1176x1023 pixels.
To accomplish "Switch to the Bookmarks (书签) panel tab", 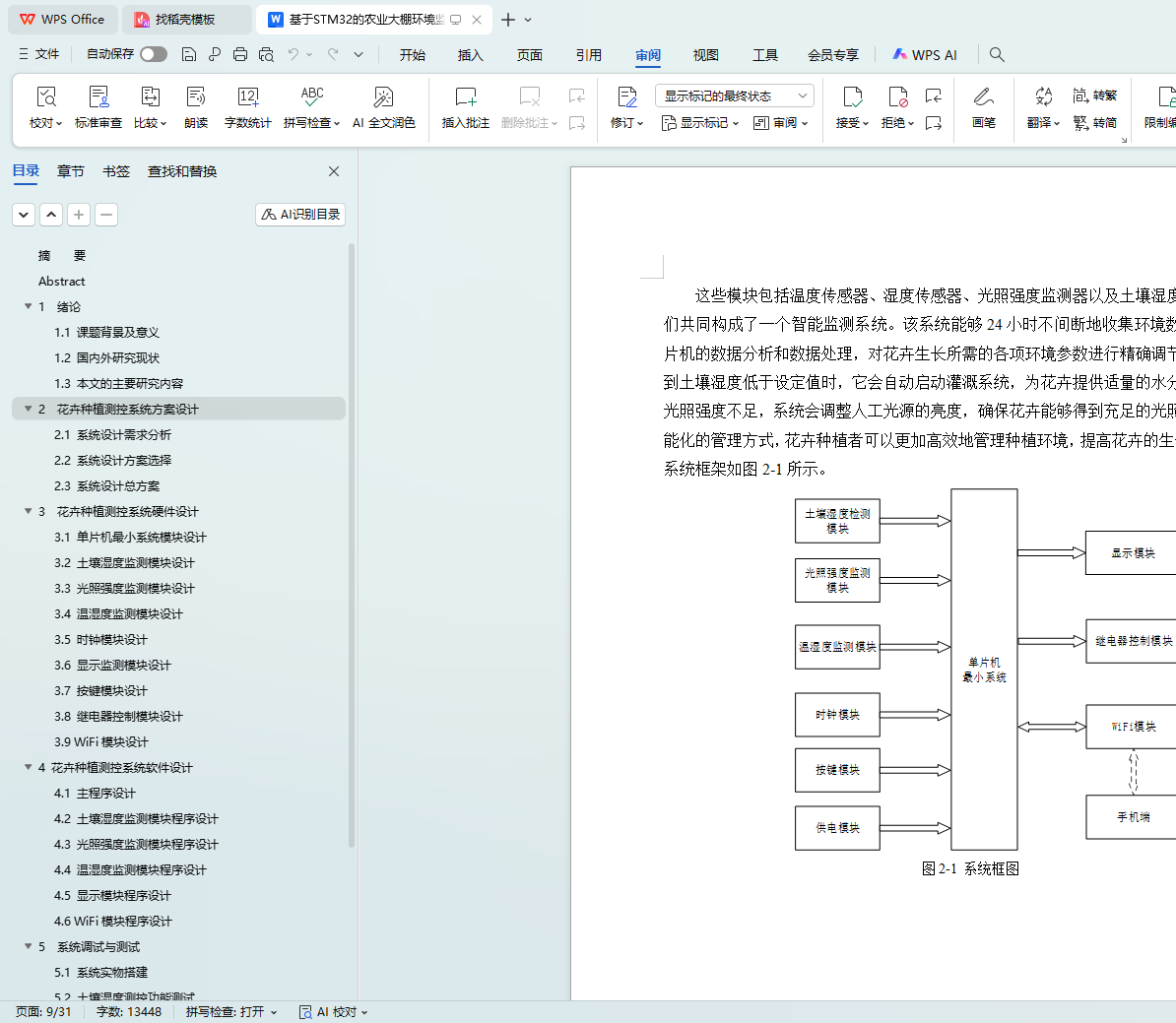I will point(116,171).
